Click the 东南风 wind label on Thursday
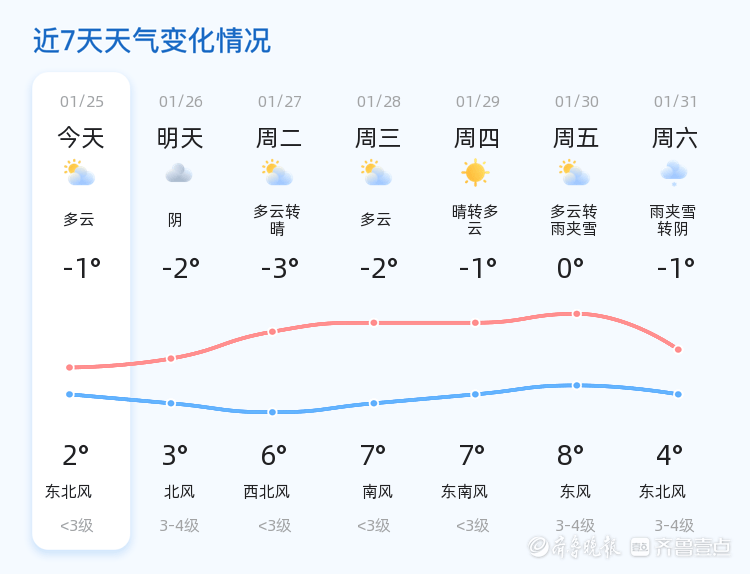This screenshot has height=574, width=750. click(464, 492)
